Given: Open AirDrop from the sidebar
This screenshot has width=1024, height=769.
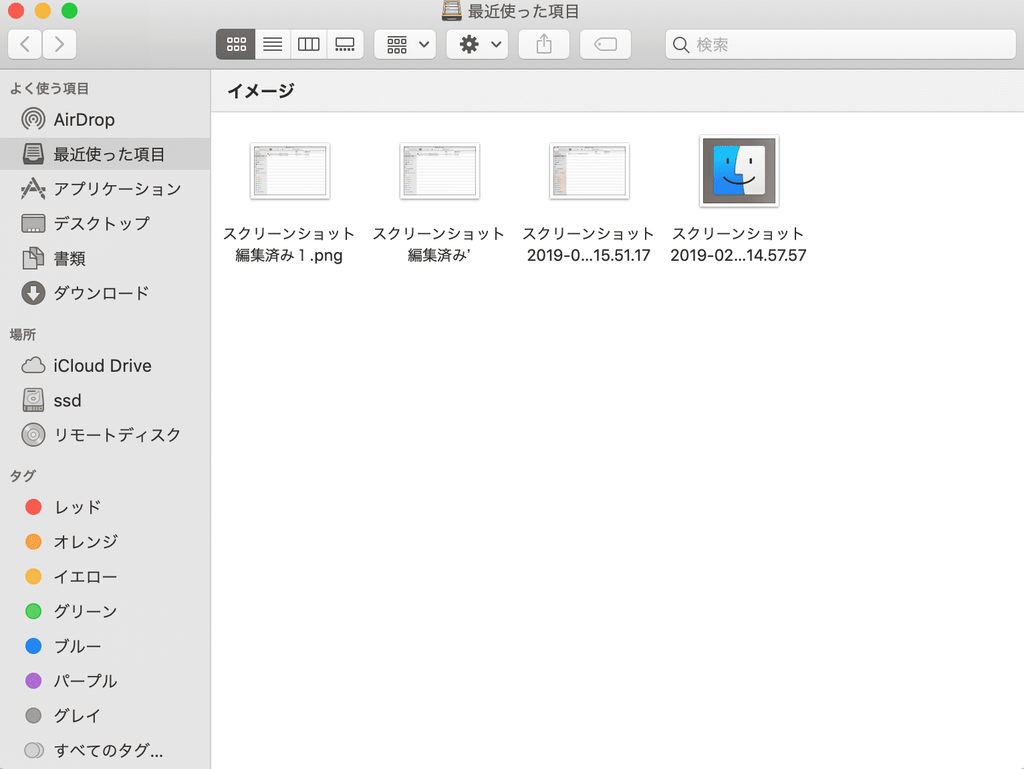Looking at the screenshot, I should click(x=84, y=119).
